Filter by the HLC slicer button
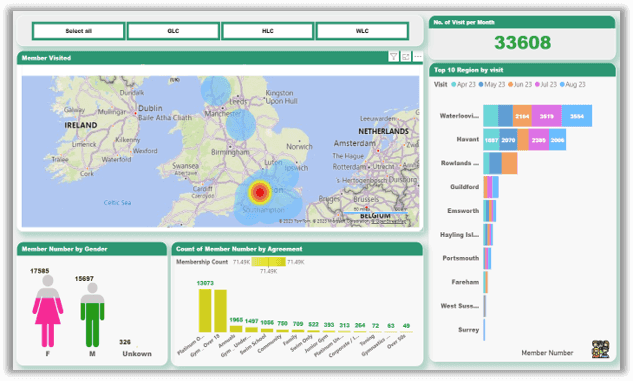The image size is (633, 381). [268, 31]
